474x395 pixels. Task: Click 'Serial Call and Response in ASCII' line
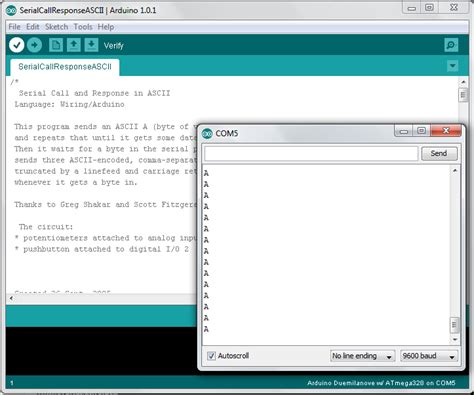(94, 93)
